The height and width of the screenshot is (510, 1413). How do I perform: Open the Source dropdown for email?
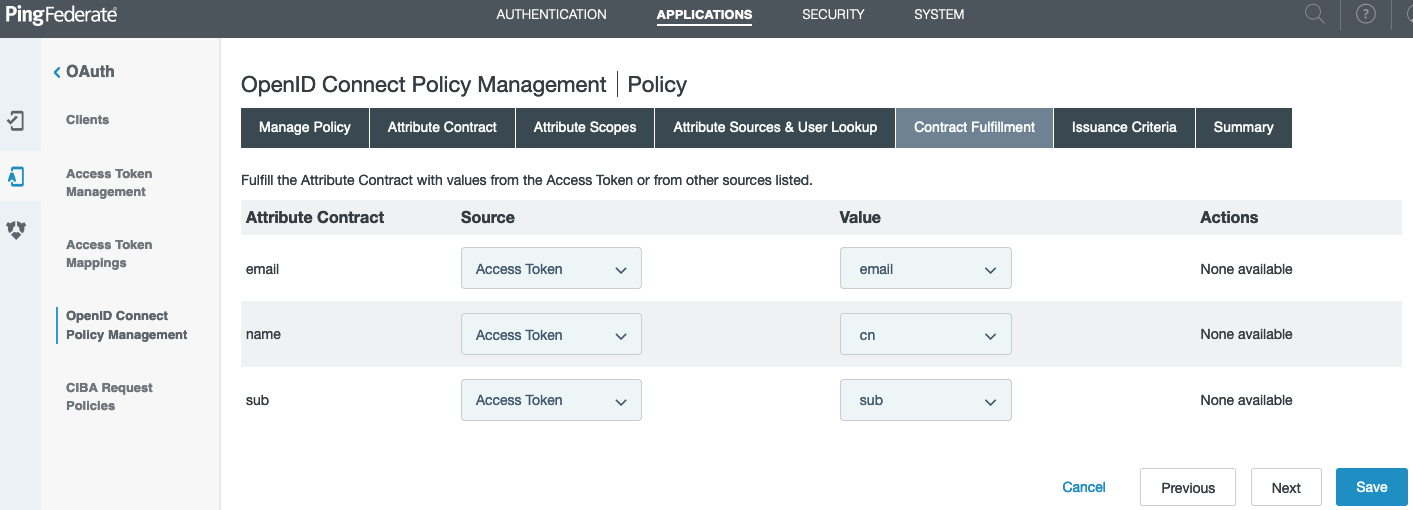[x=551, y=269]
